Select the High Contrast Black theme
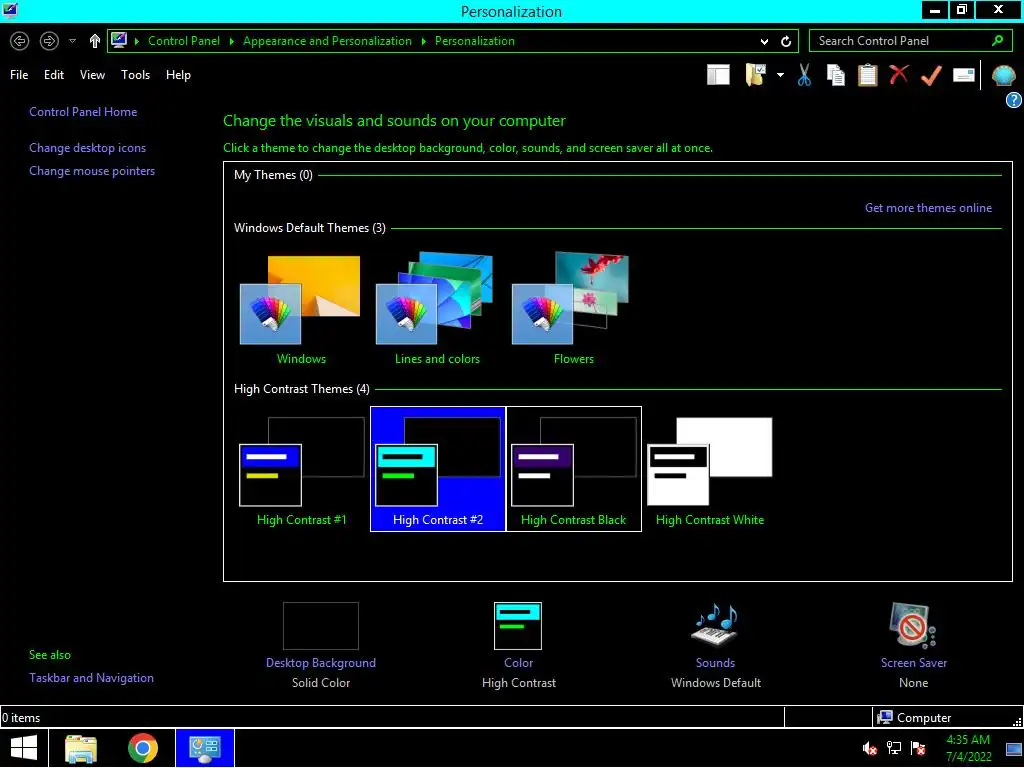This screenshot has width=1024, height=768. 573,469
